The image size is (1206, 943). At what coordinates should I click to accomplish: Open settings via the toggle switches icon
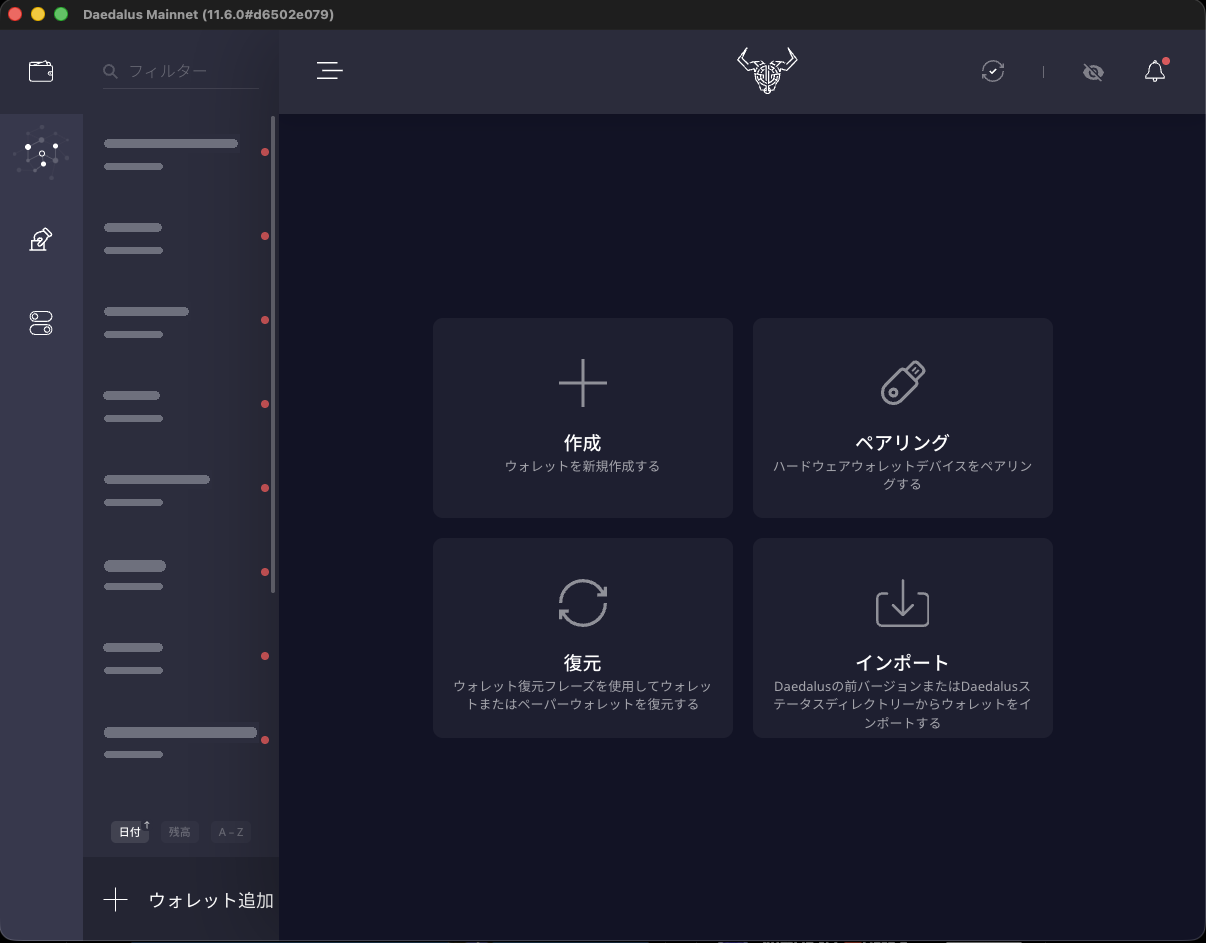click(x=41, y=323)
